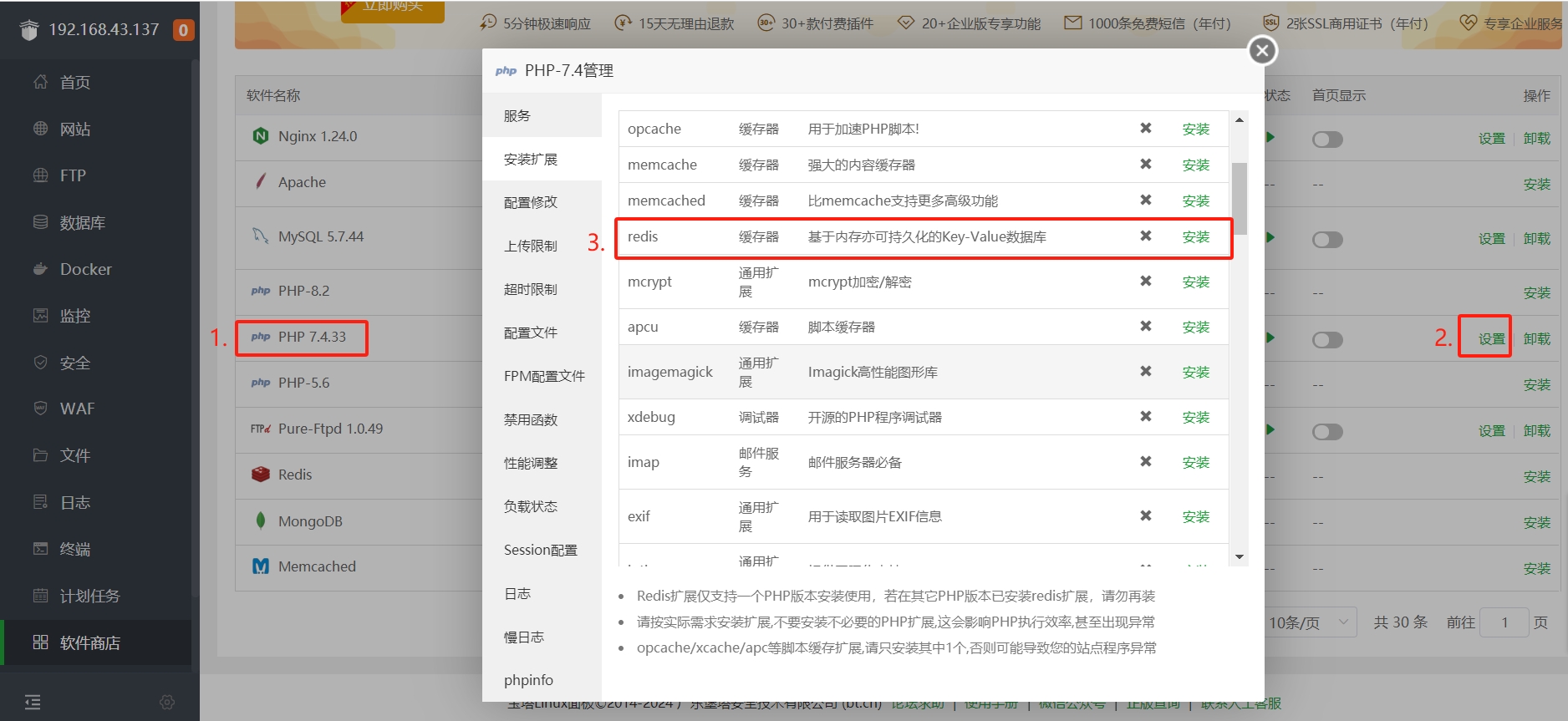The height and width of the screenshot is (721, 1568).
Task: Switch to the 配置修改 tab
Action: pos(542,202)
